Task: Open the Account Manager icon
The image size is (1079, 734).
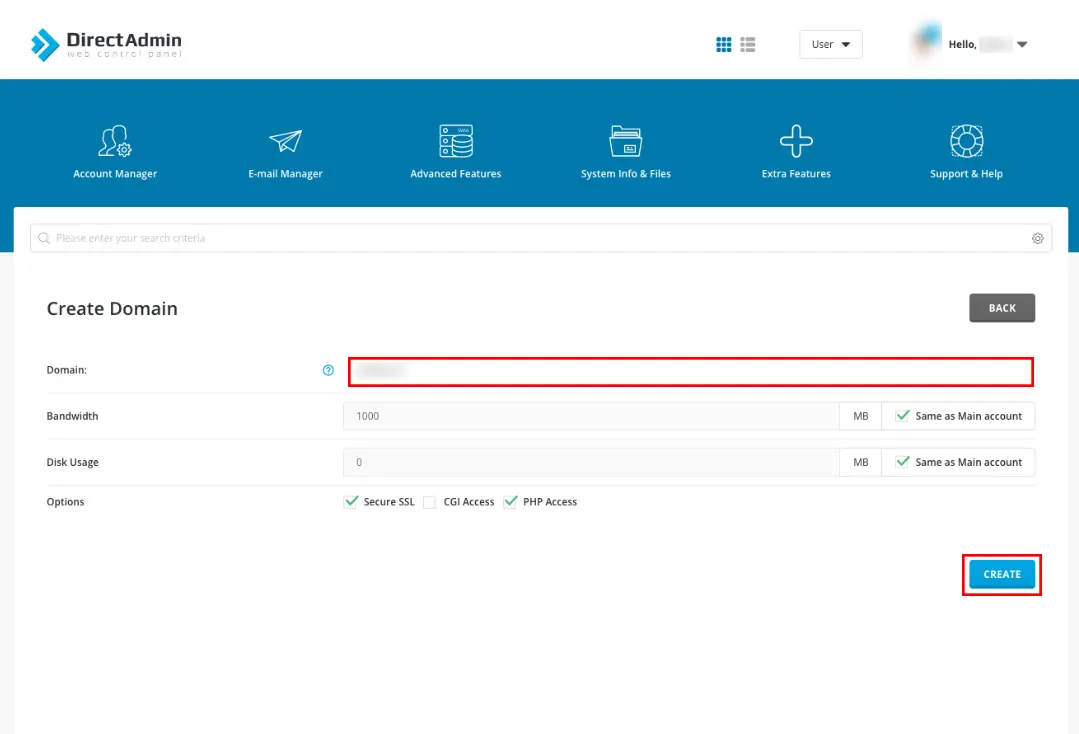Action: point(115,142)
